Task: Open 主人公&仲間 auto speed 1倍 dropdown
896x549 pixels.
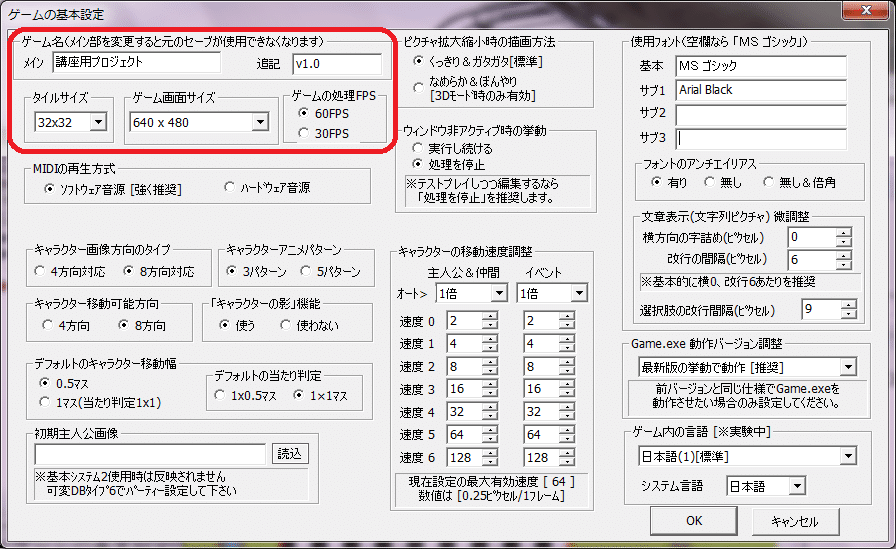Action: click(499, 293)
